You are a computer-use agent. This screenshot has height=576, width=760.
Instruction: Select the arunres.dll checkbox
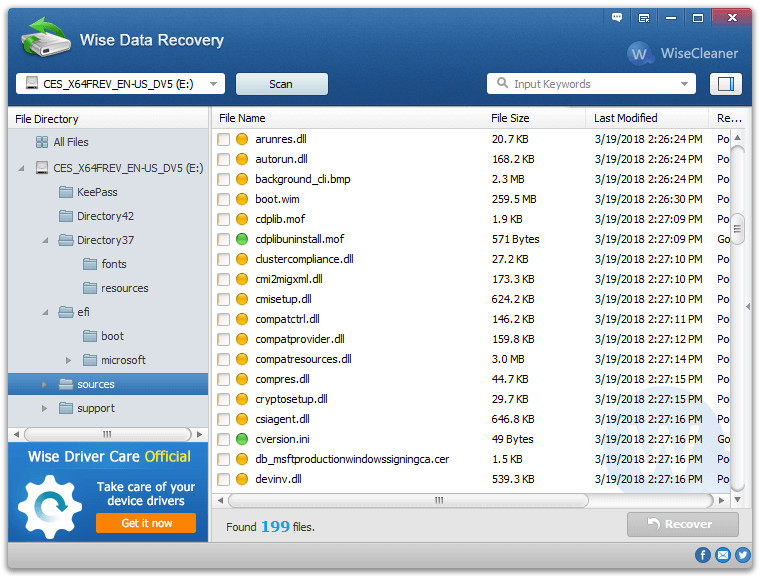click(224, 139)
